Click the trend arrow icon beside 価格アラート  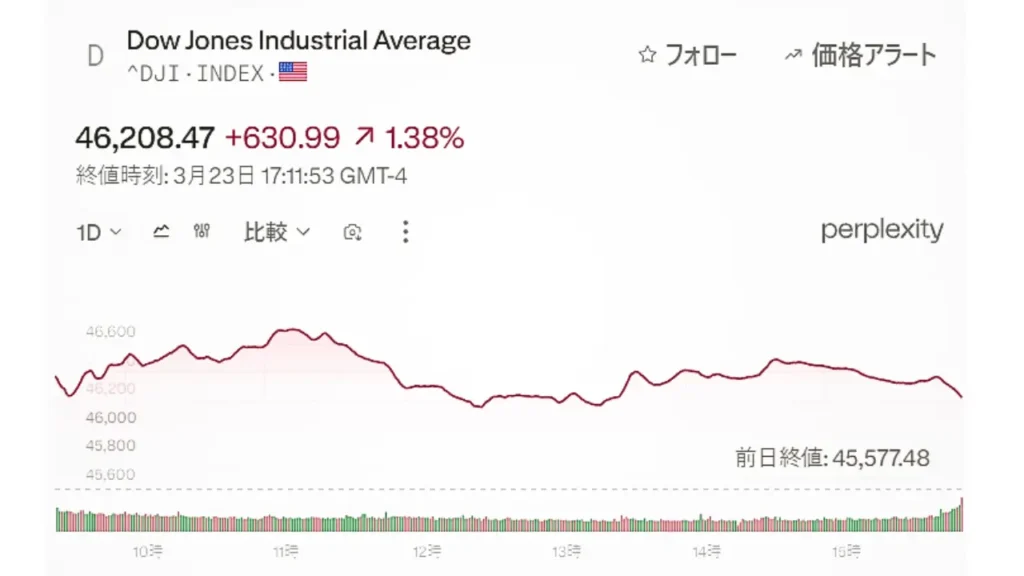(793, 55)
